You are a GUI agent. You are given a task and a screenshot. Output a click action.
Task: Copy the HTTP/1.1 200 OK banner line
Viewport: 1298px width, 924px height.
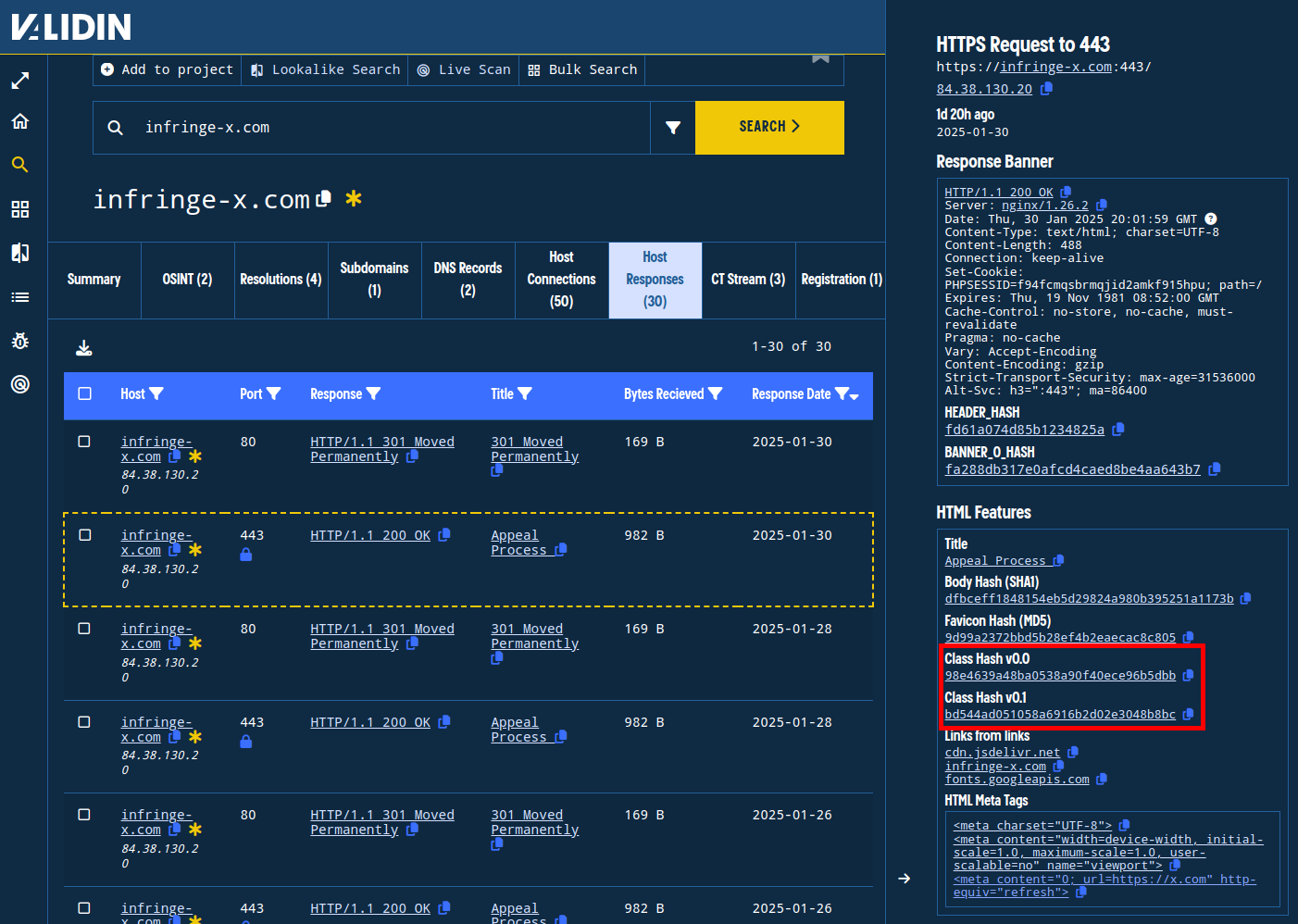click(x=1066, y=192)
